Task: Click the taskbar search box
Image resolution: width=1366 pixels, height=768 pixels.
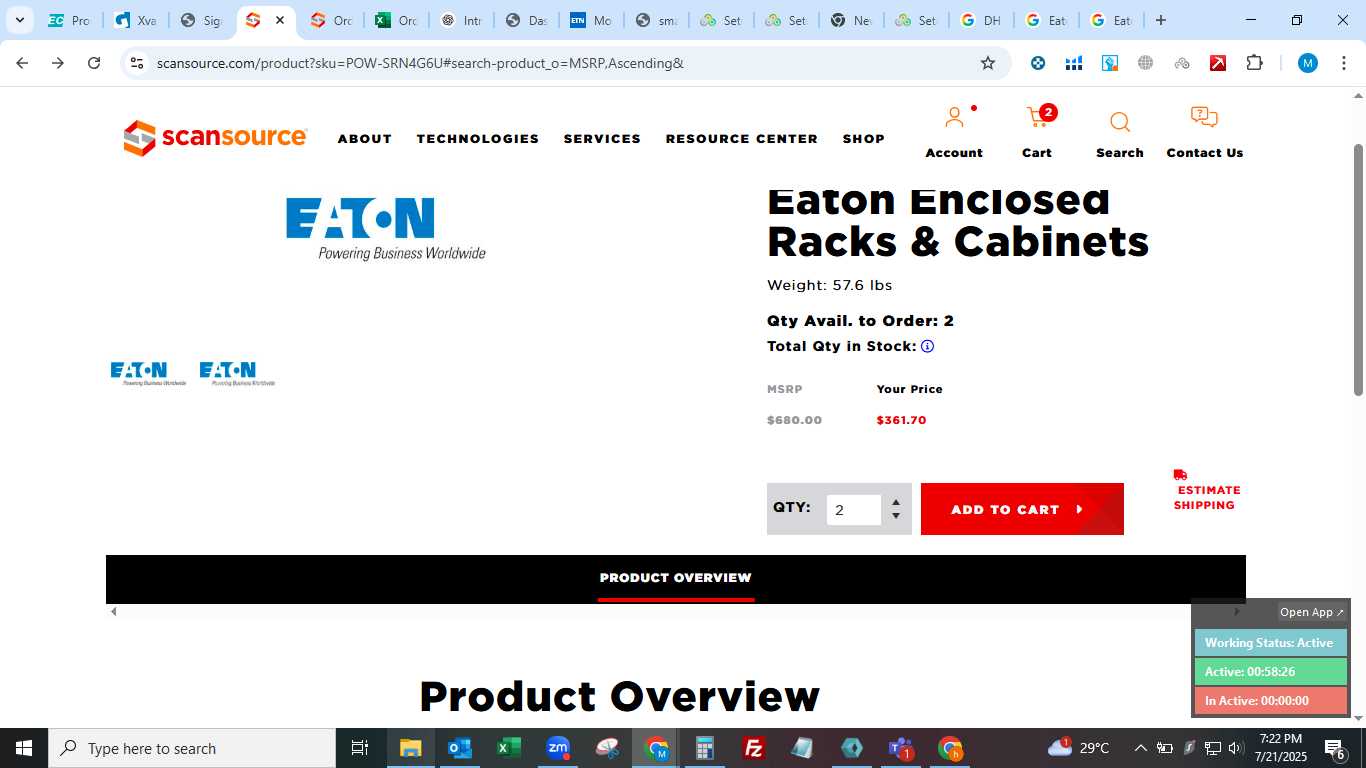Action: pos(192,748)
